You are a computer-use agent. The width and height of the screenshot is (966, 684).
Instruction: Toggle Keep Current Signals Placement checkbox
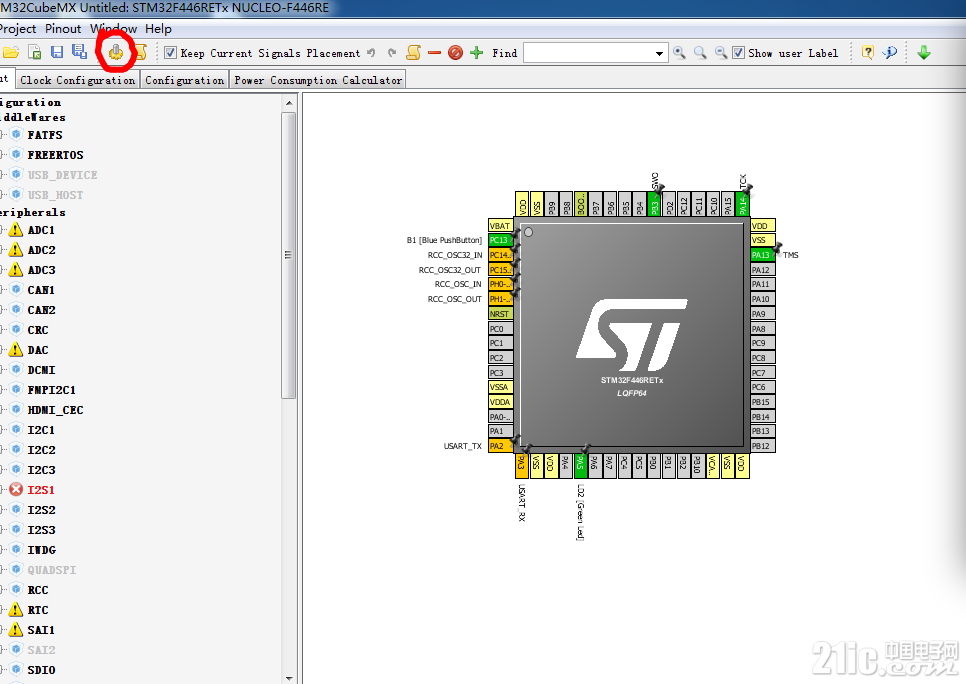click(171, 53)
